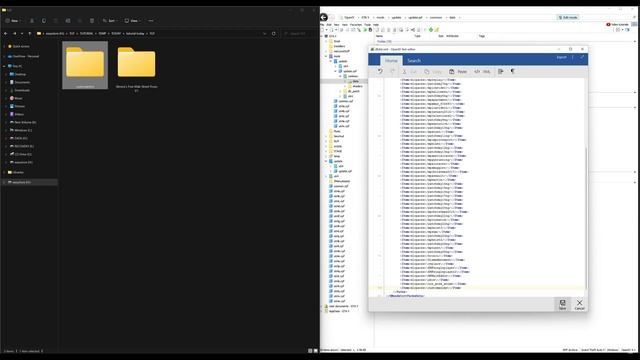The width and height of the screenshot is (640, 360).
Task: Open the See more ellipsis menu in Explorer
Action: pos(151,20)
